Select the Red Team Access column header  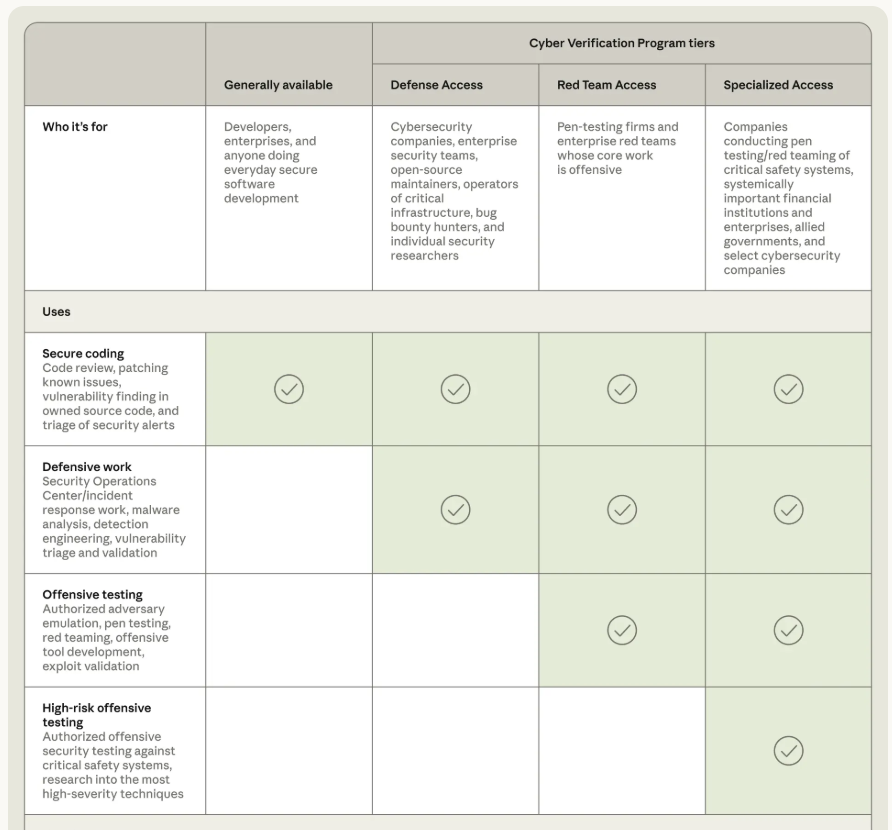[x=606, y=85]
